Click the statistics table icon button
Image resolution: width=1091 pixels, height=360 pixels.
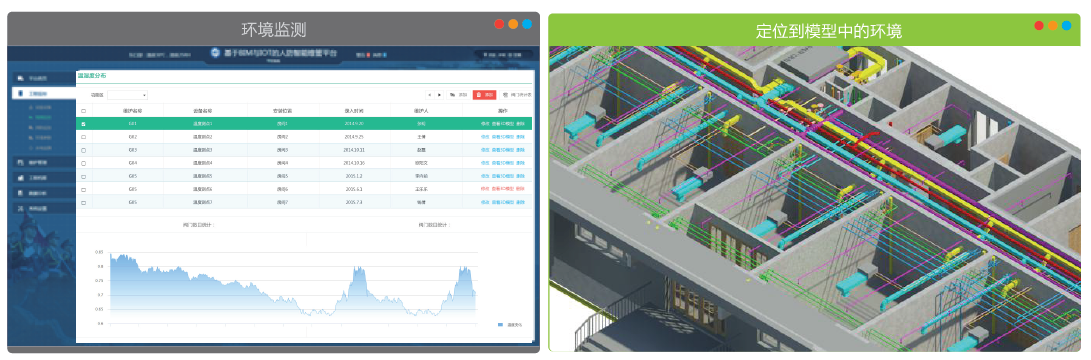click(x=516, y=95)
